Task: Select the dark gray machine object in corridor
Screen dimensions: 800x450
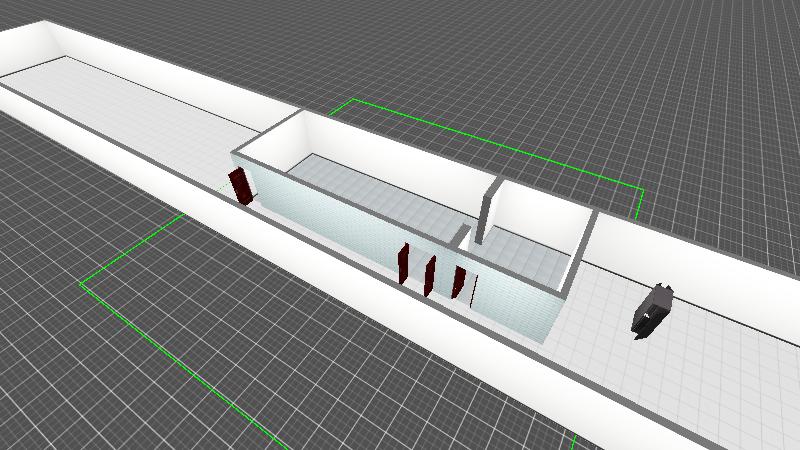Action: [652, 311]
